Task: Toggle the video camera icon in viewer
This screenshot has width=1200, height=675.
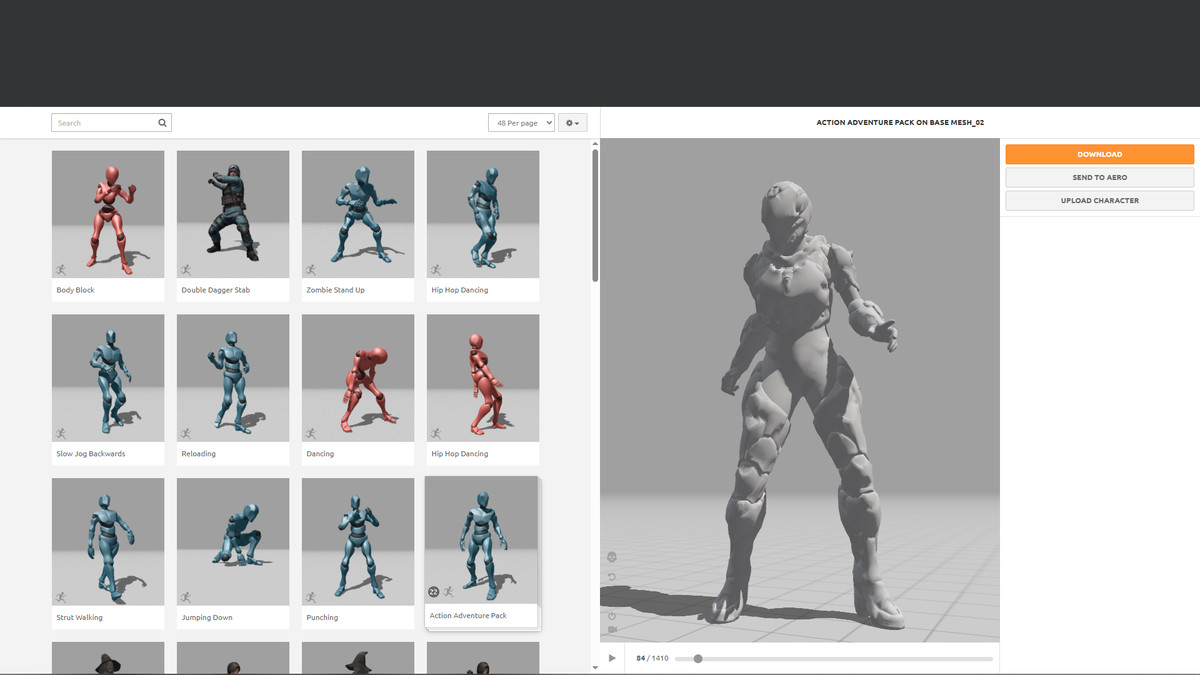Action: click(x=612, y=629)
